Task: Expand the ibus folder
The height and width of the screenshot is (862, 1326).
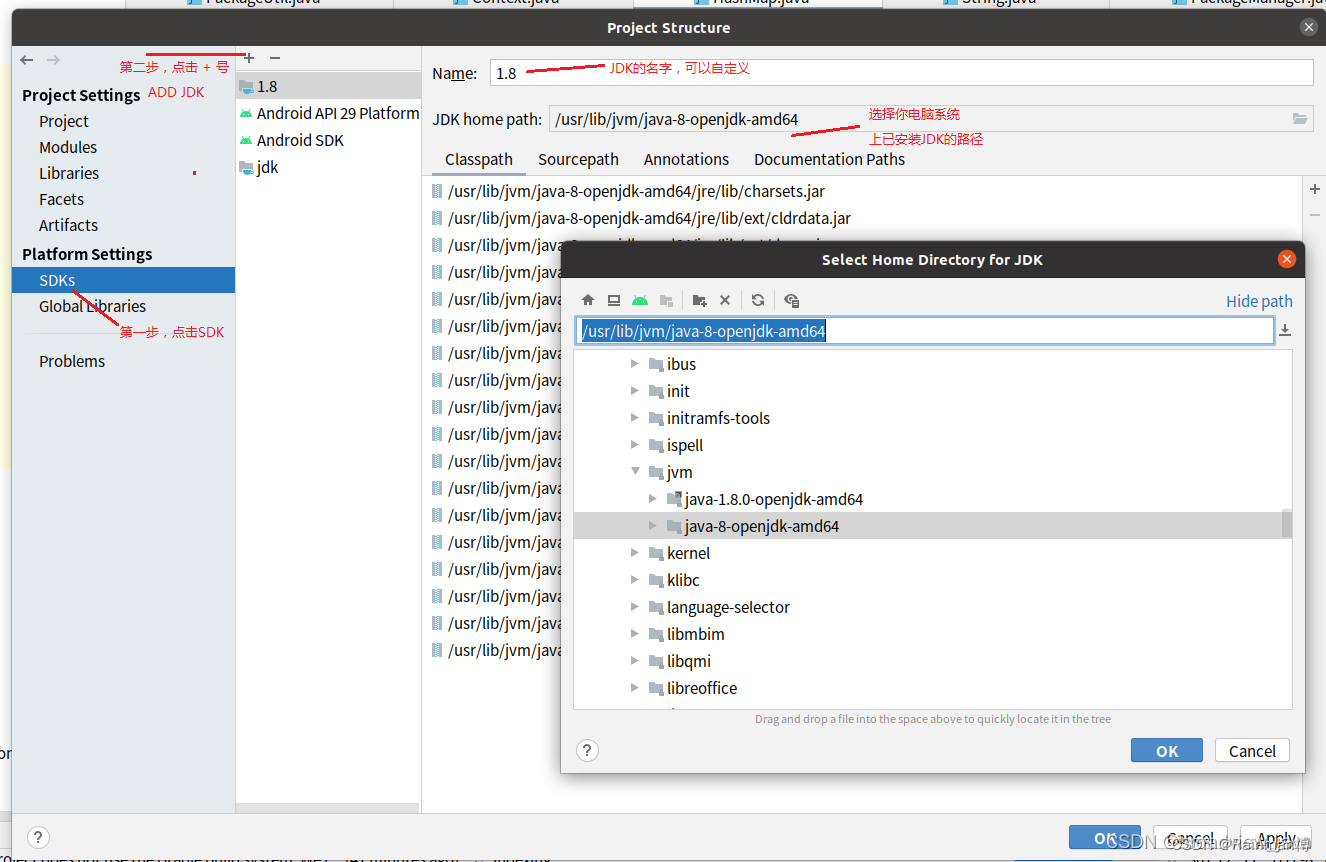Action: 635,364
